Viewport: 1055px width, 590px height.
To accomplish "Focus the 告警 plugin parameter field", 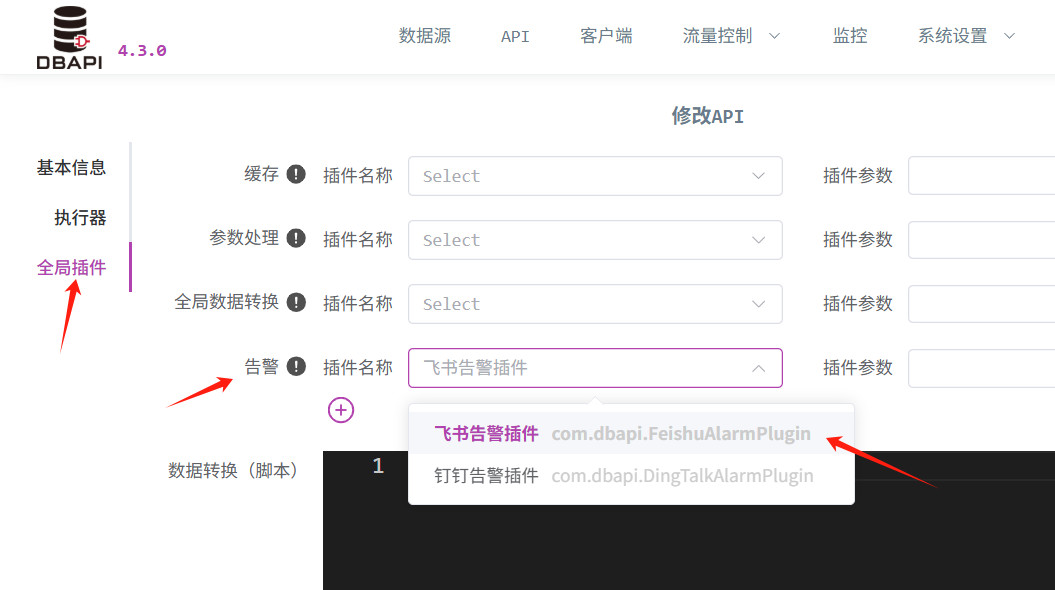I will [x=982, y=368].
